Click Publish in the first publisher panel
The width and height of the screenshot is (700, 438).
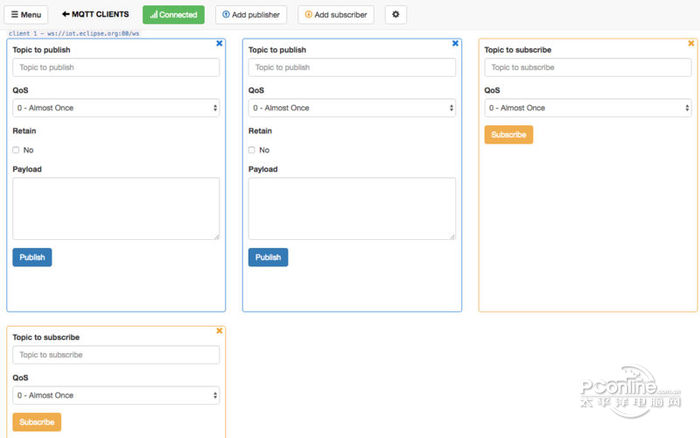click(32, 257)
